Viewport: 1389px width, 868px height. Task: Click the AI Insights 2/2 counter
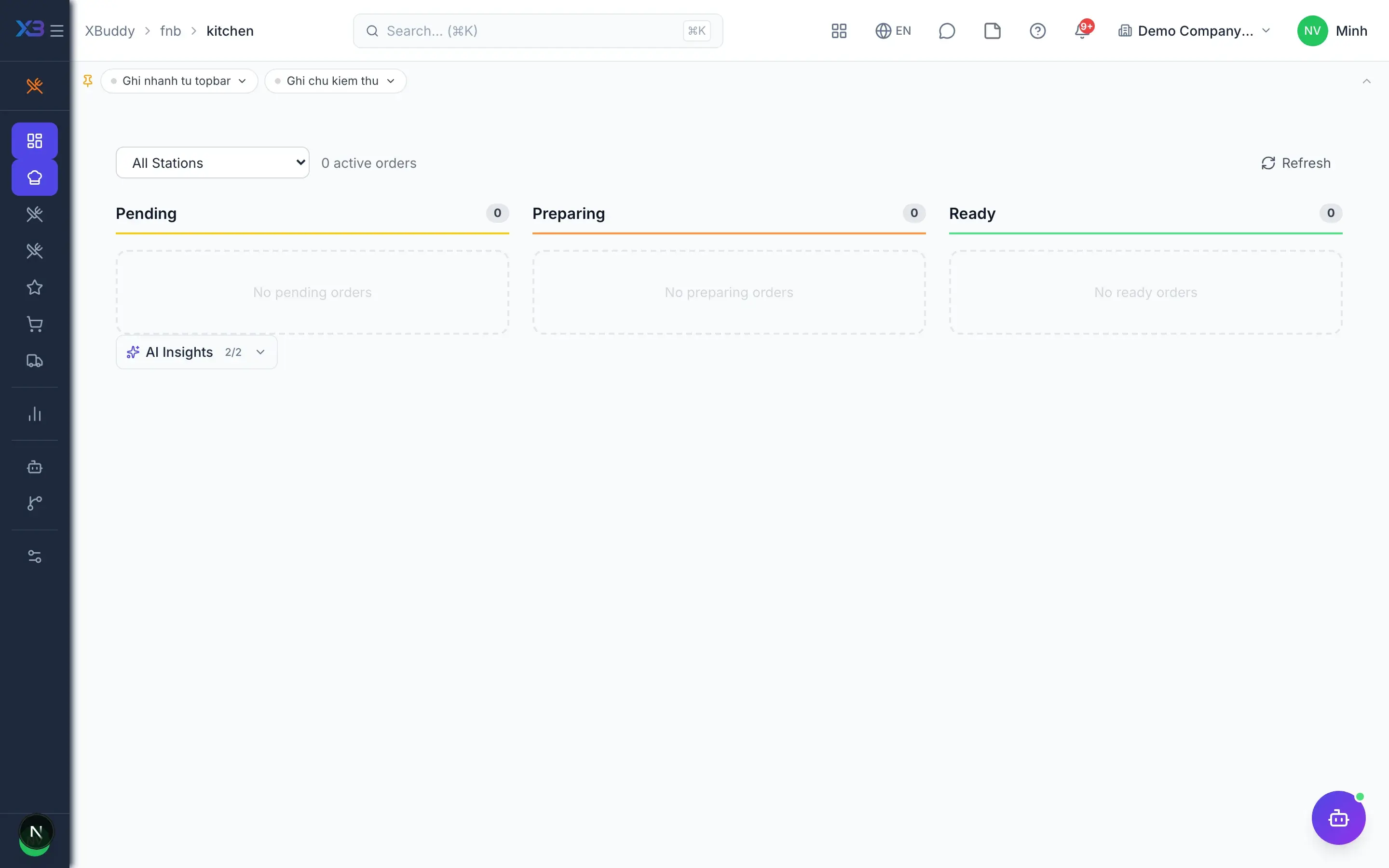[x=233, y=352]
